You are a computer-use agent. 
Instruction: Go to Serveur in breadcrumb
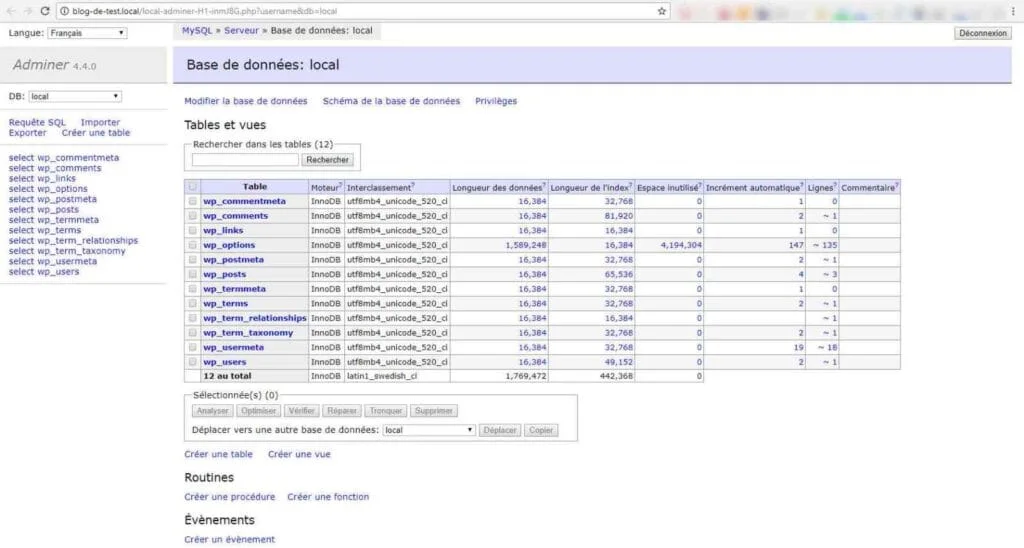click(x=241, y=31)
